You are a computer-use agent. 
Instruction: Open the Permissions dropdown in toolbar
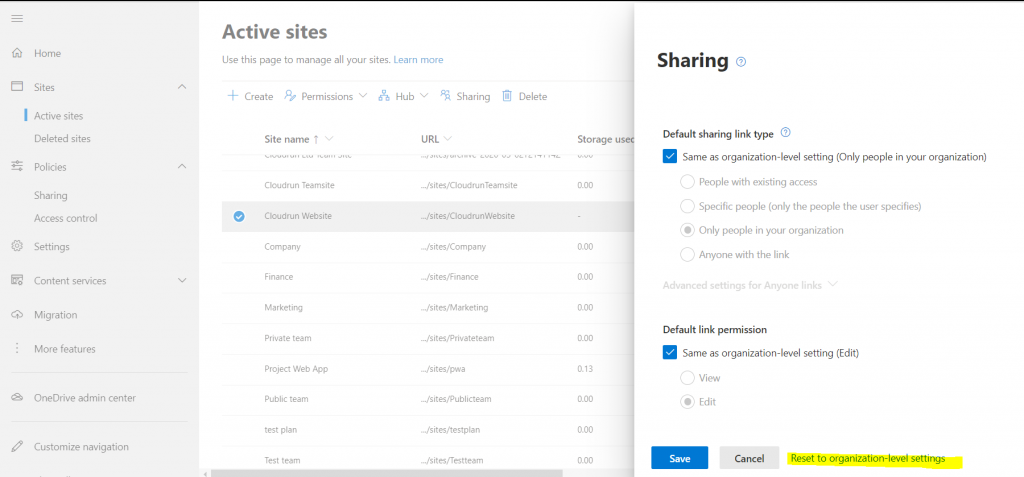[325, 96]
